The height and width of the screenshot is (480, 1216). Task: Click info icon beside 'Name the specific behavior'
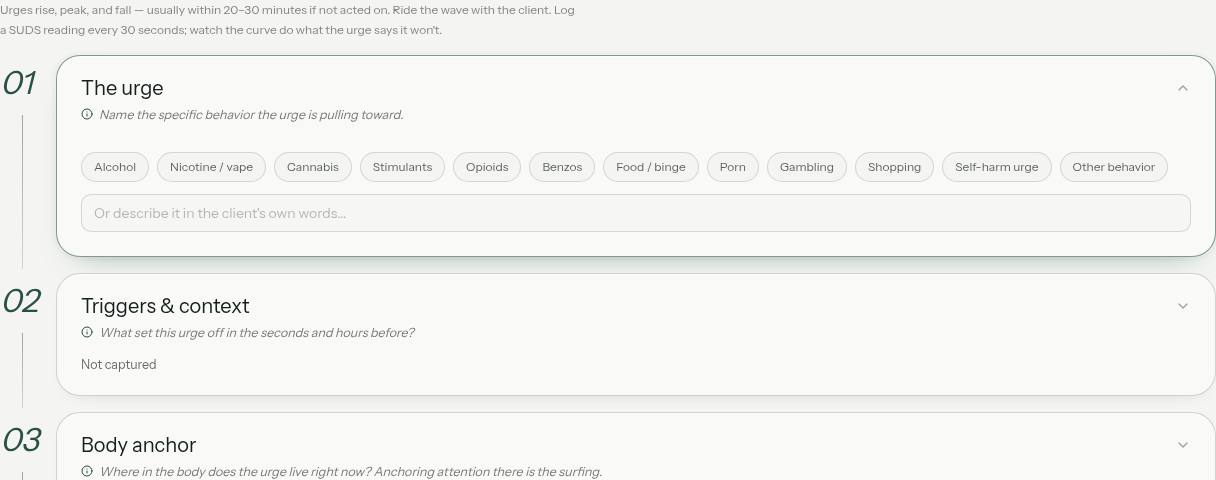(x=87, y=114)
